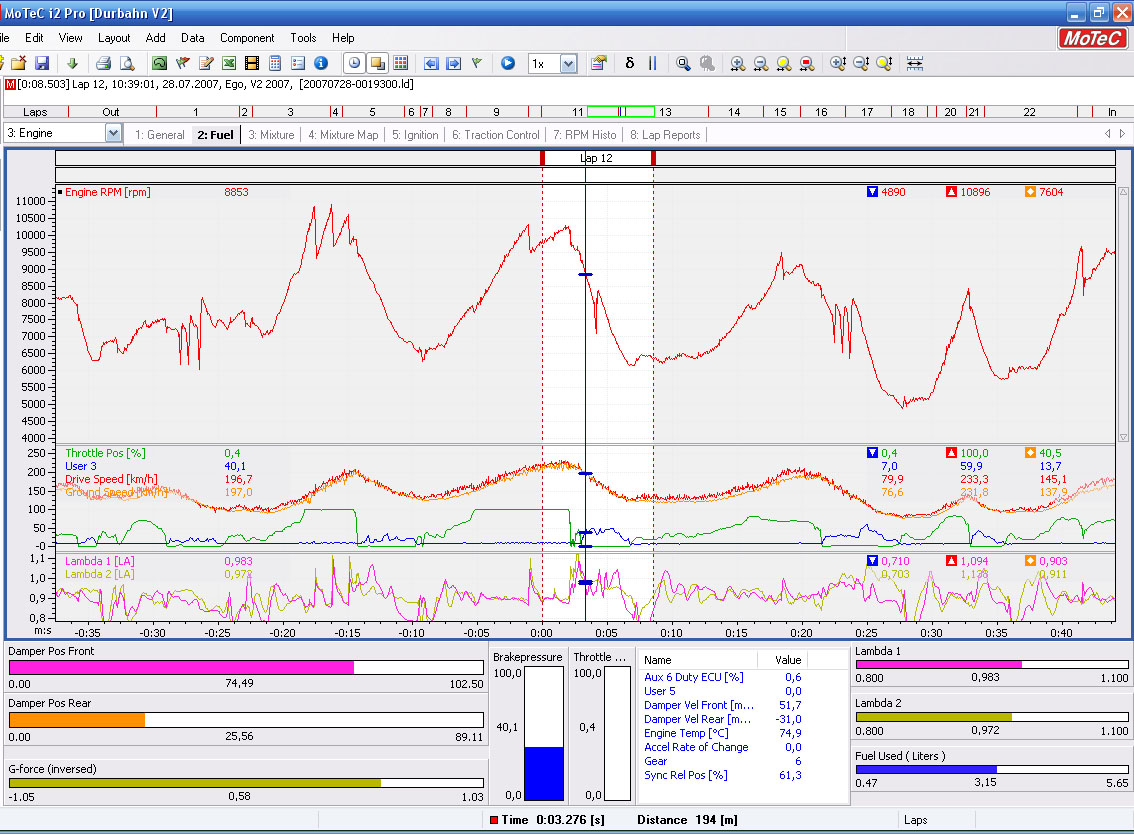Click the colored grid icon

(x=401, y=64)
